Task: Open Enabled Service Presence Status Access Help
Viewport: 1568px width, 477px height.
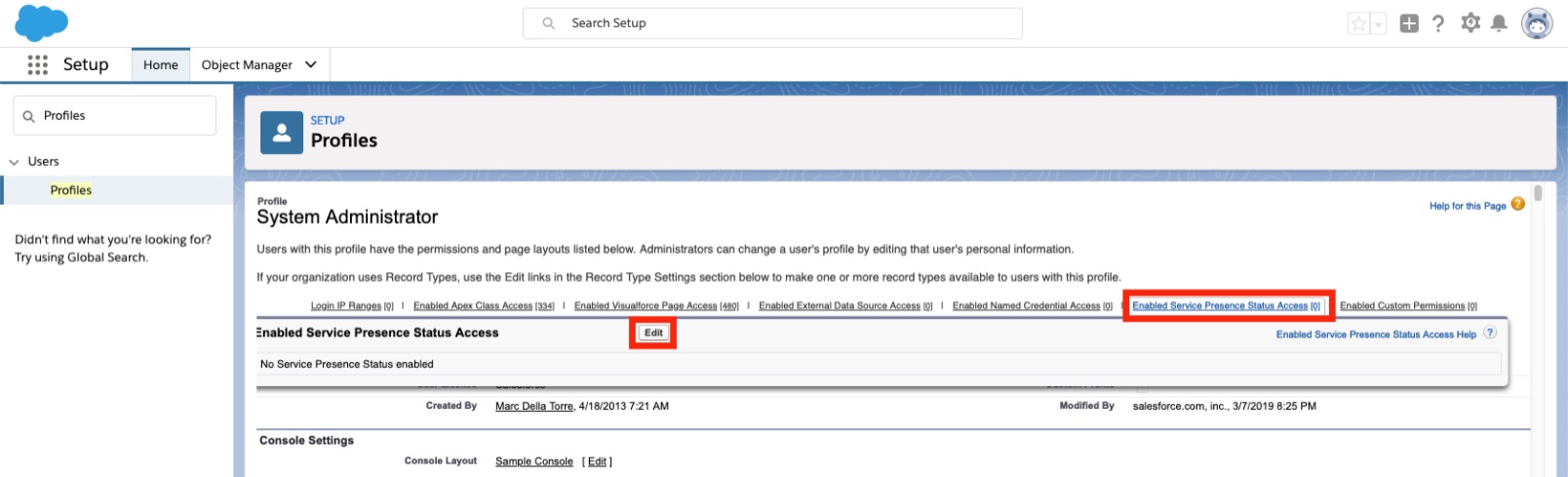Action: click(1376, 335)
